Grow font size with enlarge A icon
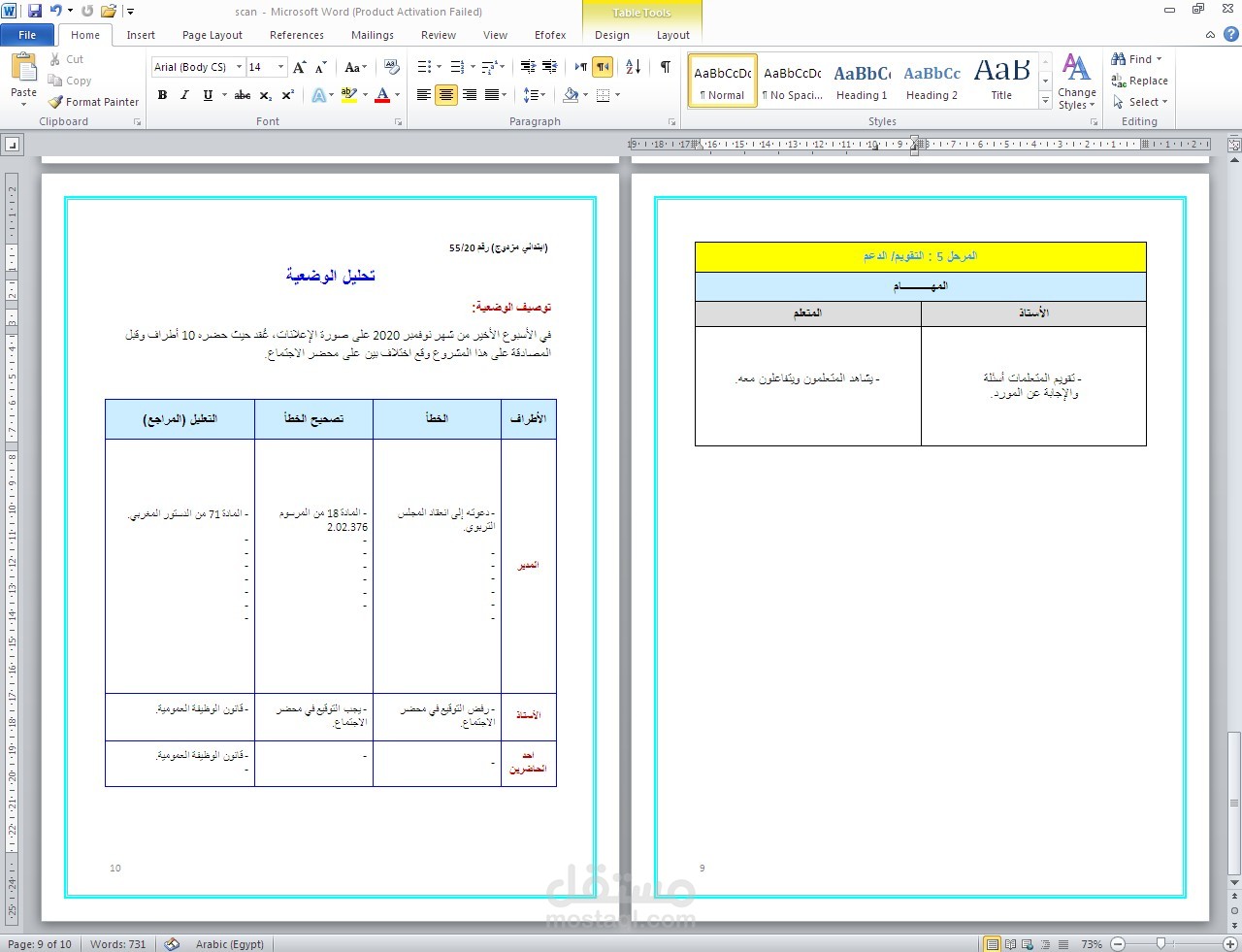The height and width of the screenshot is (952, 1242). 300,67
